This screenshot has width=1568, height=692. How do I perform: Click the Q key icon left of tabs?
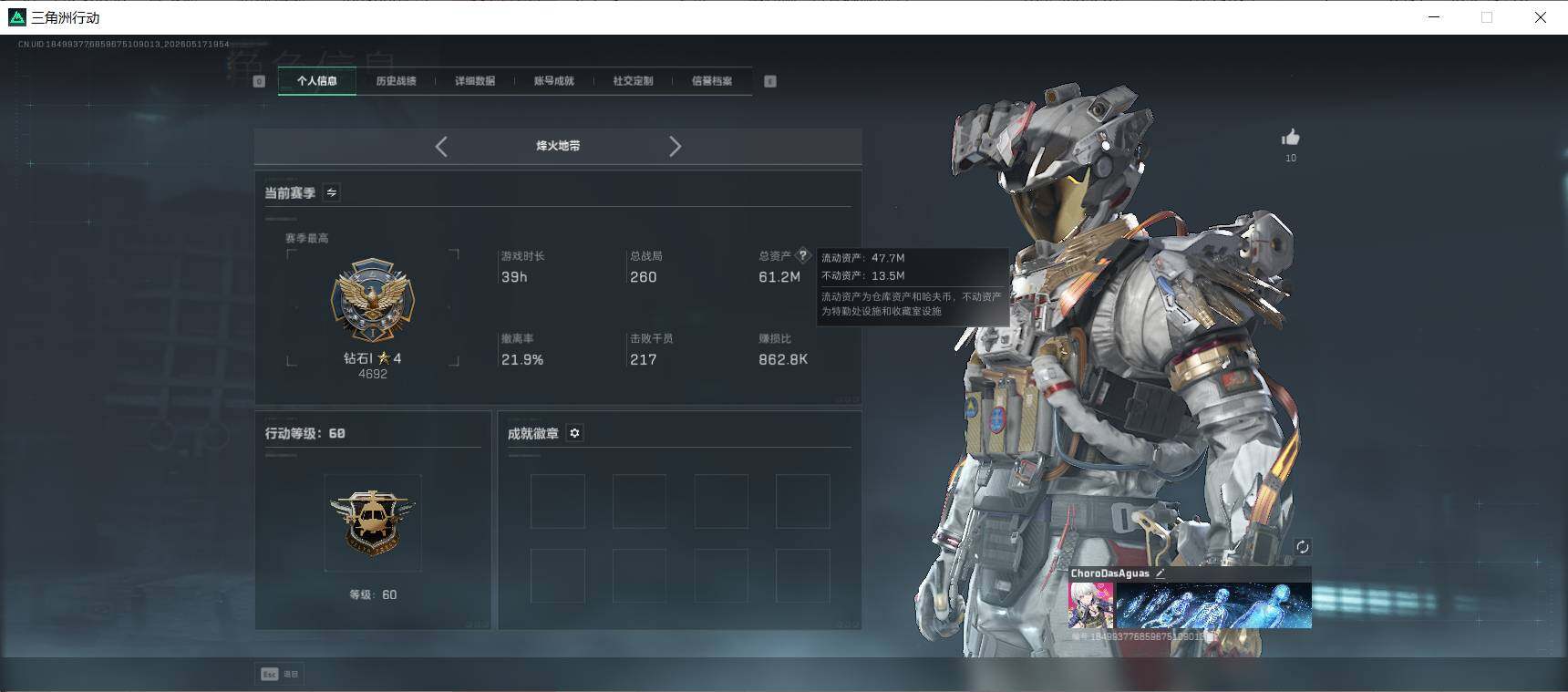click(x=259, y=81)
